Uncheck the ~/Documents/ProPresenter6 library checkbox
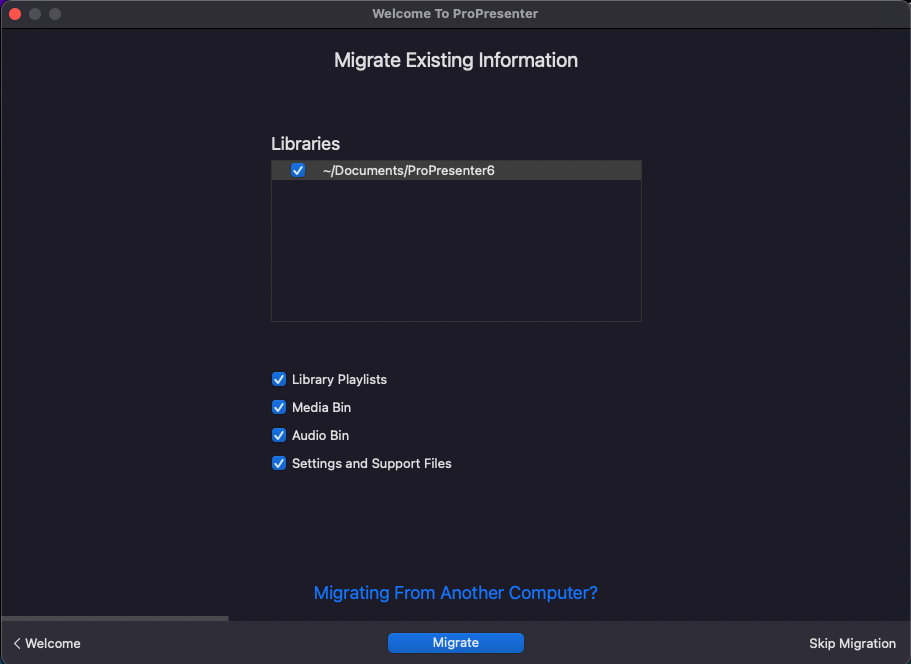Image resolution: width=911 pixels, height=664 pixels. [297, 170]
